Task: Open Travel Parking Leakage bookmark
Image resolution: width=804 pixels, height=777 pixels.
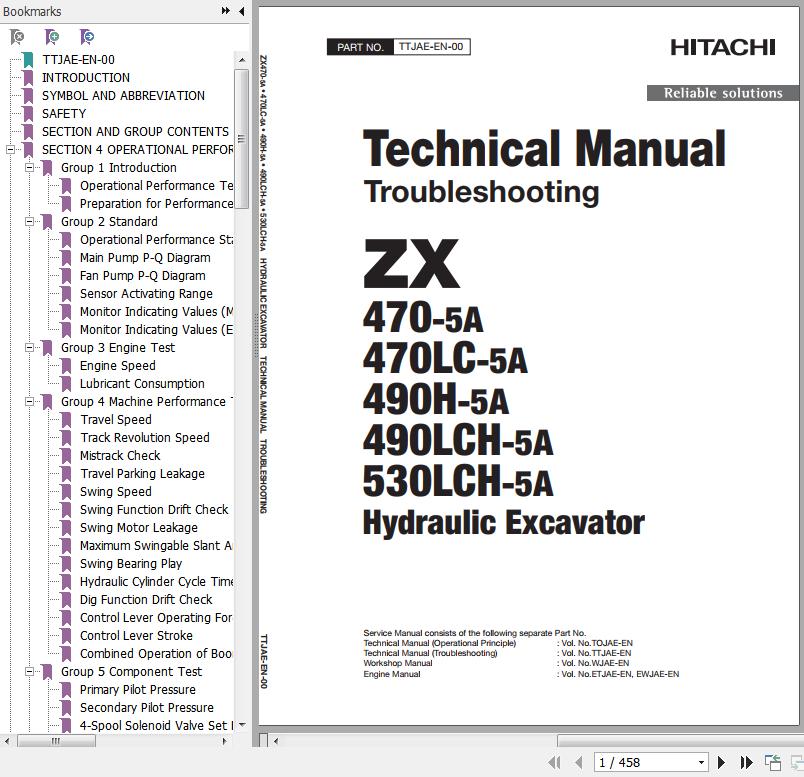Action: (142, 473)
